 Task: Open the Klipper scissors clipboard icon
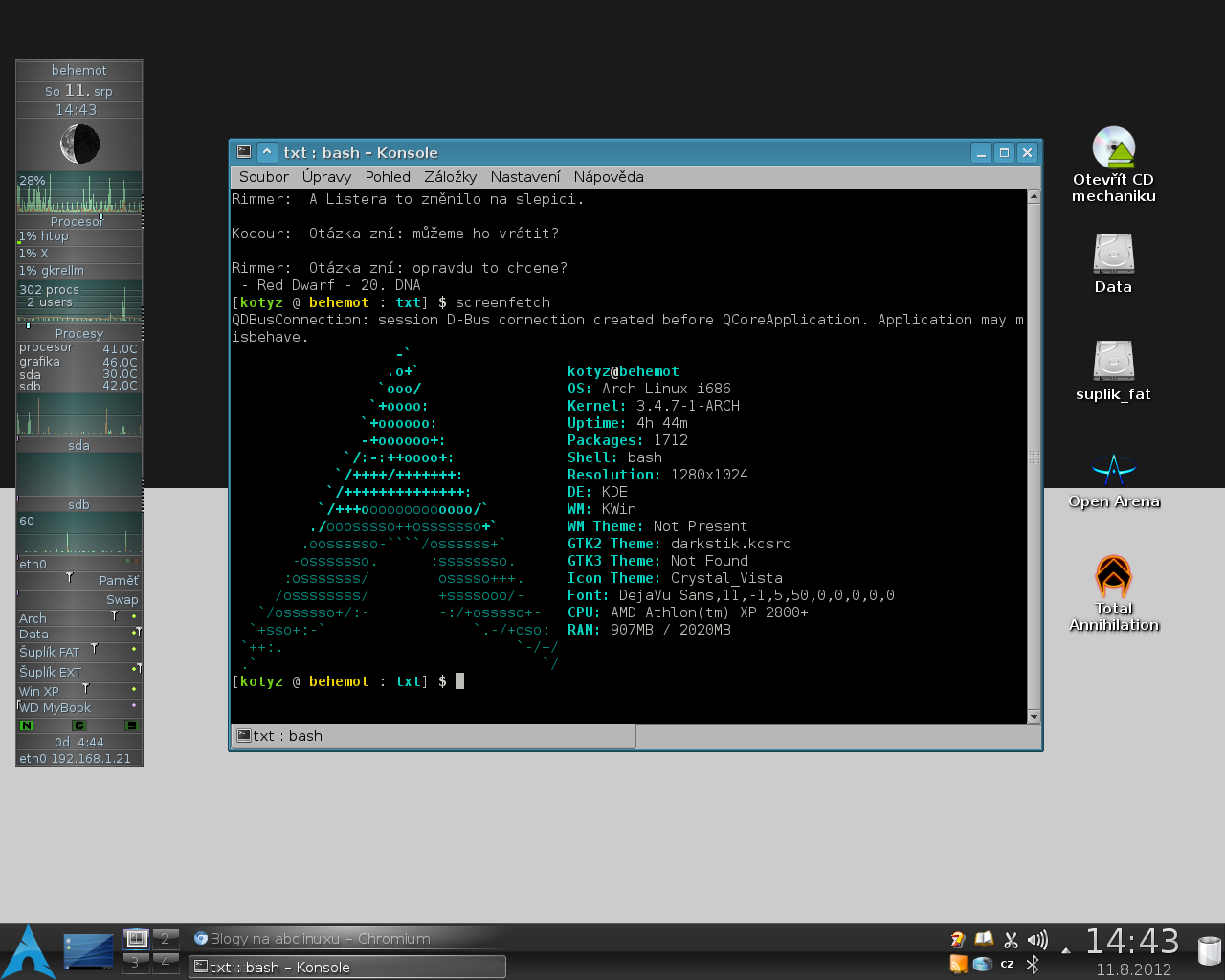[x=1011, y=940]
